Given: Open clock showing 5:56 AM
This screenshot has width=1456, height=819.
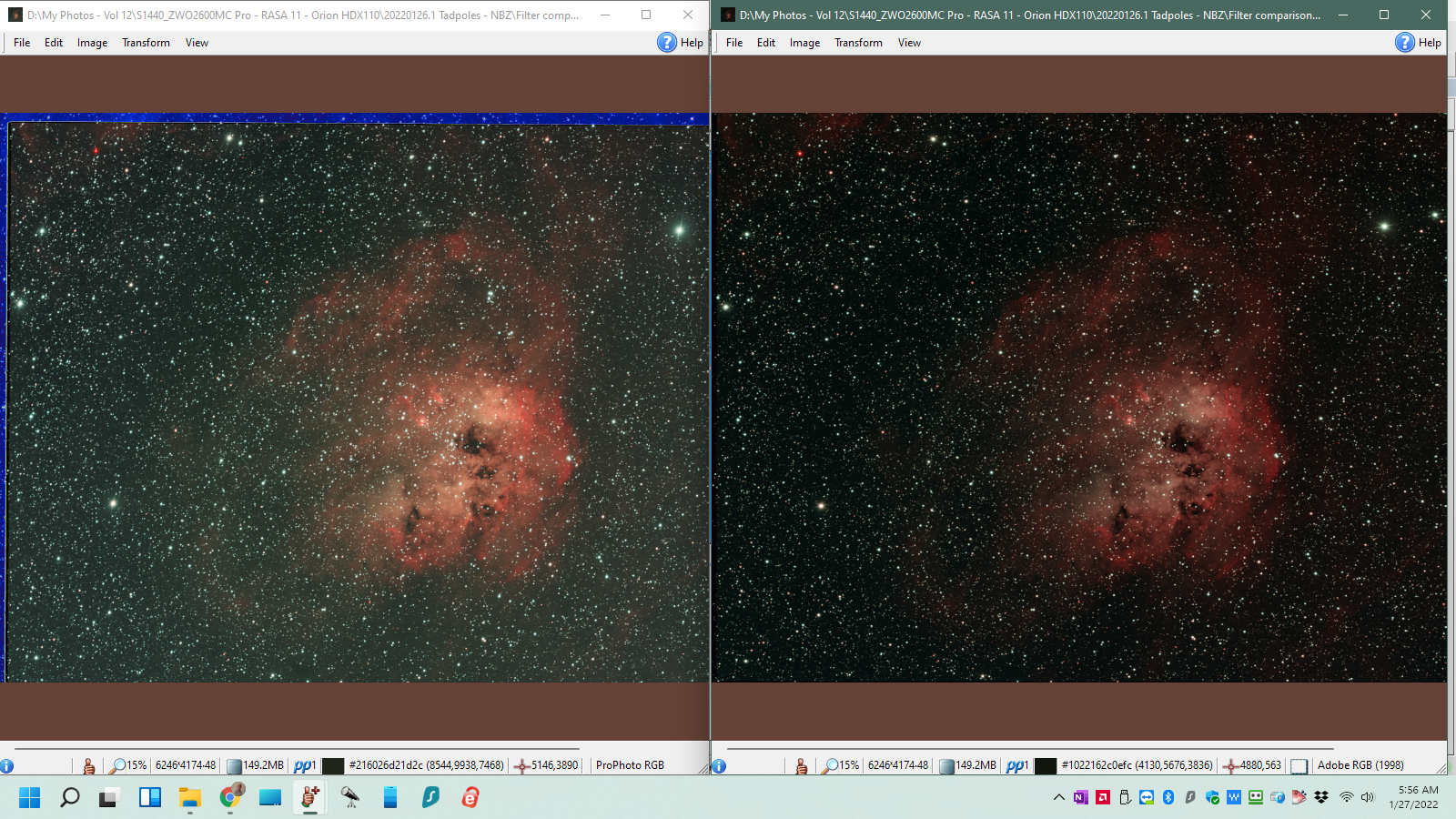Looking at the screenshot, I should 1414,797.
